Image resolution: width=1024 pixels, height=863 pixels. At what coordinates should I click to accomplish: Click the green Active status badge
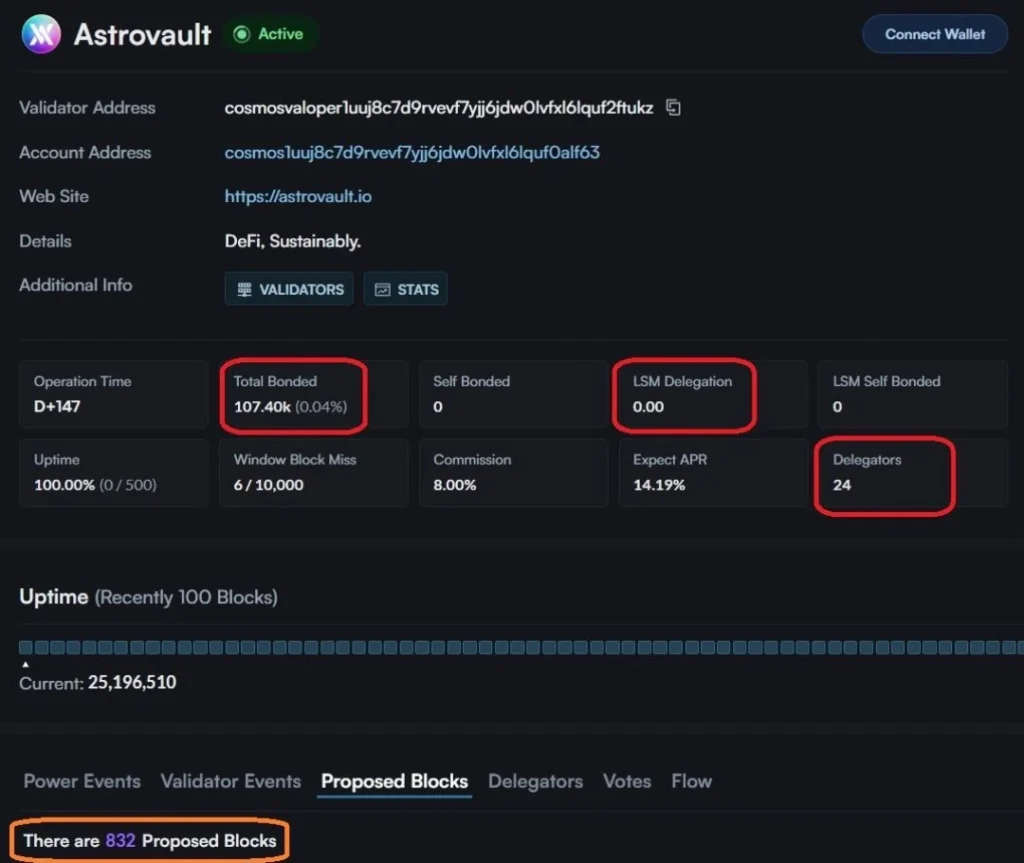(x=269, y=34)
